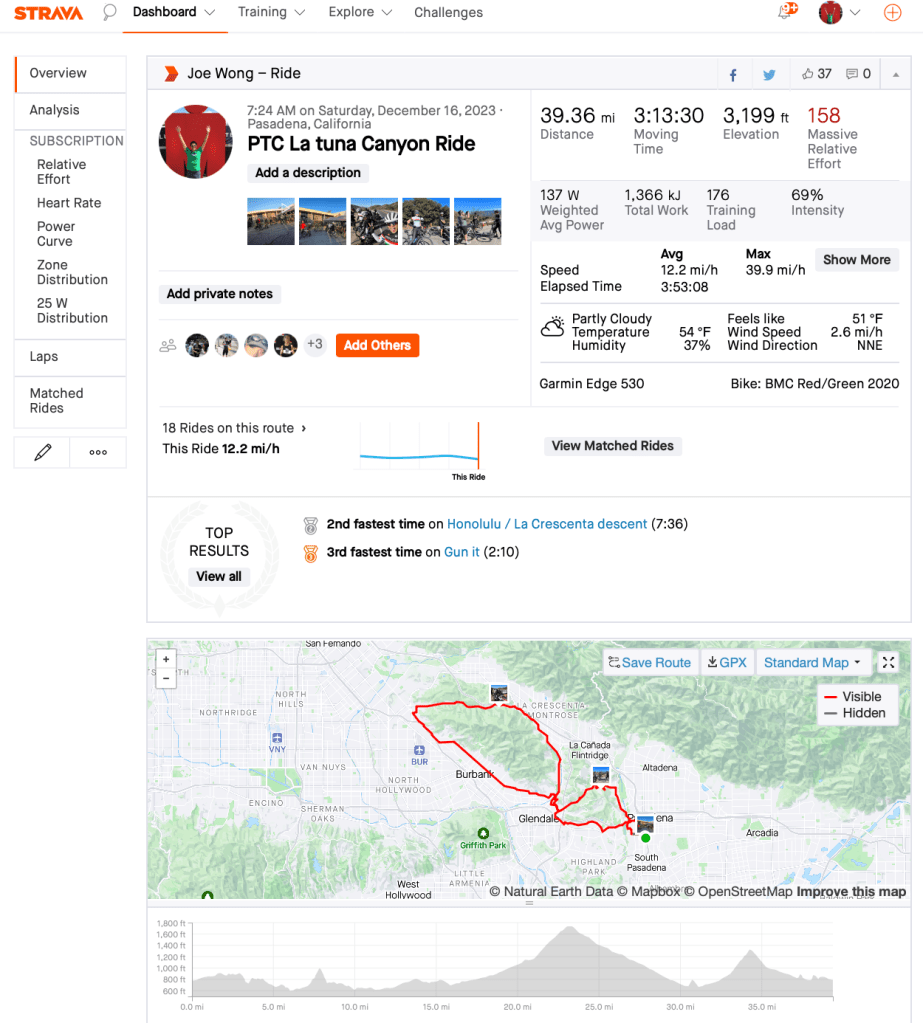
Task: Open the search magnifier icon
Action: (x=110, y=13)
